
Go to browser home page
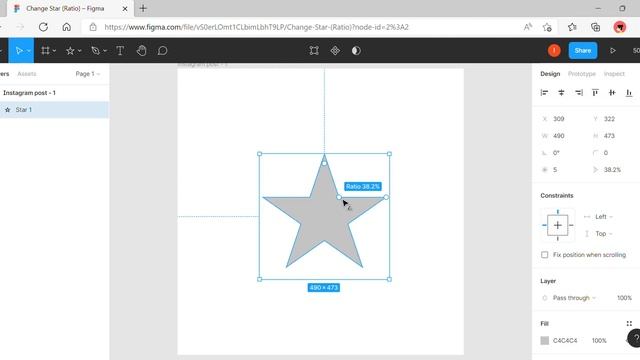(67, 27)
